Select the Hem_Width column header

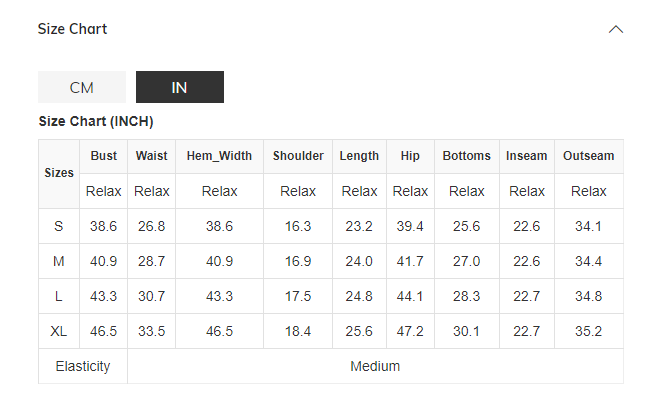point(219,156)
